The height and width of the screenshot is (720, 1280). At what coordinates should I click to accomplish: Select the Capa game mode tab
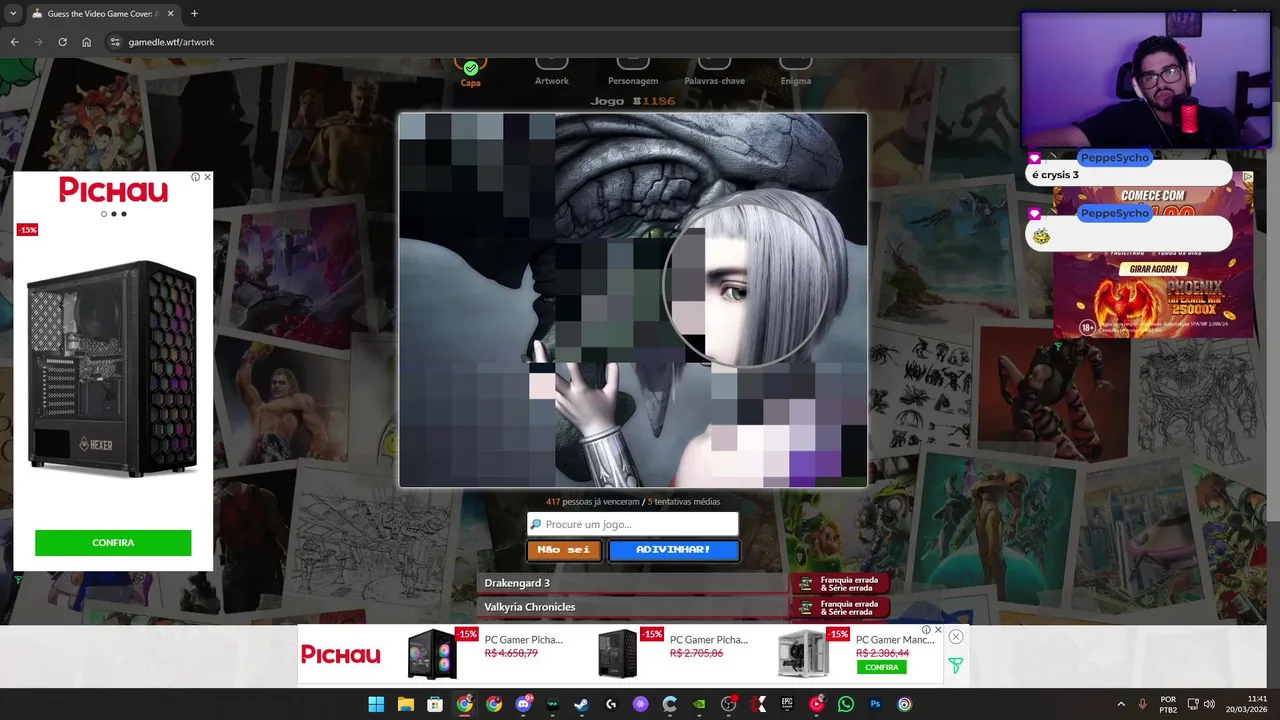pos(470,72)
